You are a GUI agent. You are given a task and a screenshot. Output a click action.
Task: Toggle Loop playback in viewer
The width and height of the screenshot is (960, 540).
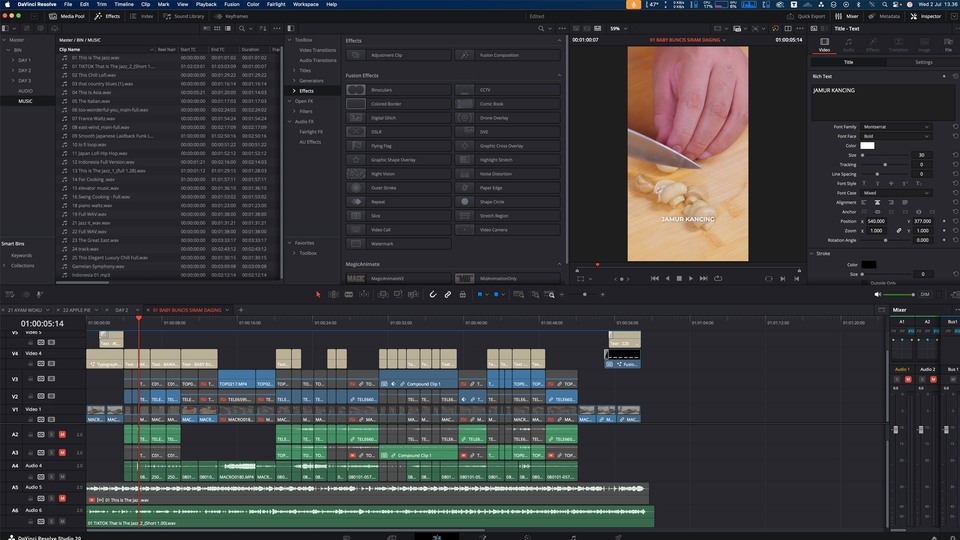[718, 279]
